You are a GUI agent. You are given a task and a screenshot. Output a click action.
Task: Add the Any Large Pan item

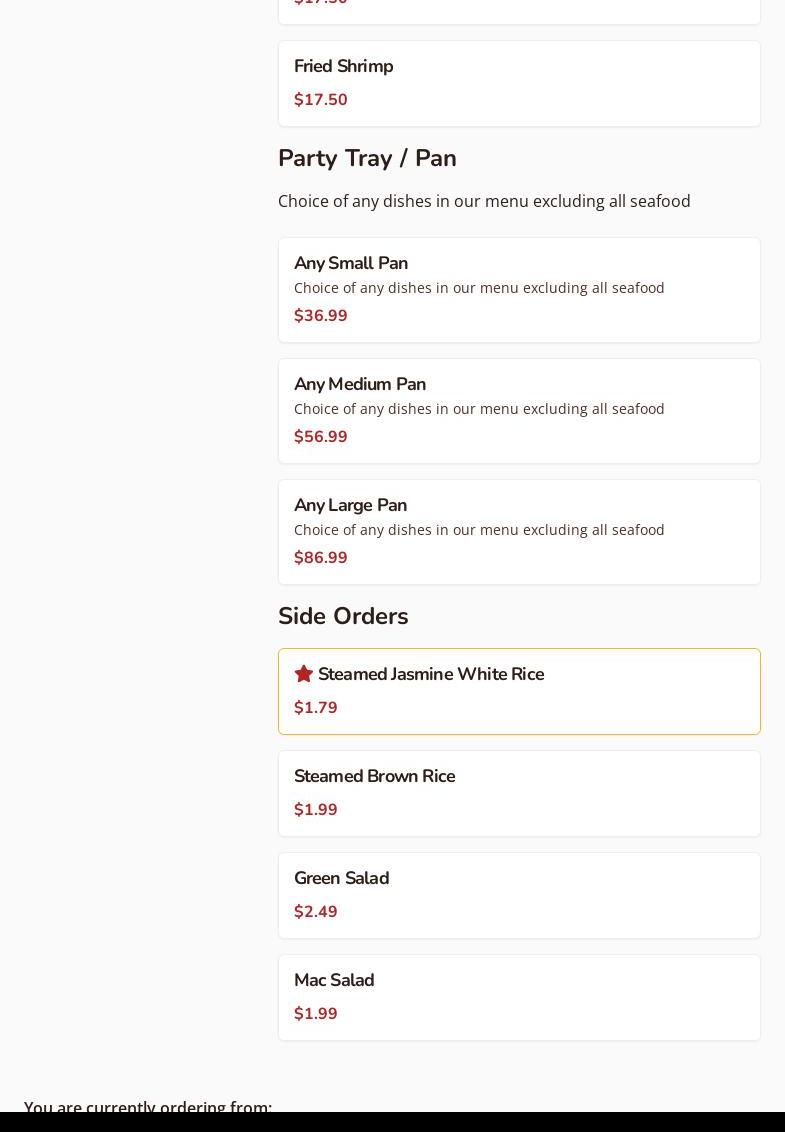pos(350,505)
